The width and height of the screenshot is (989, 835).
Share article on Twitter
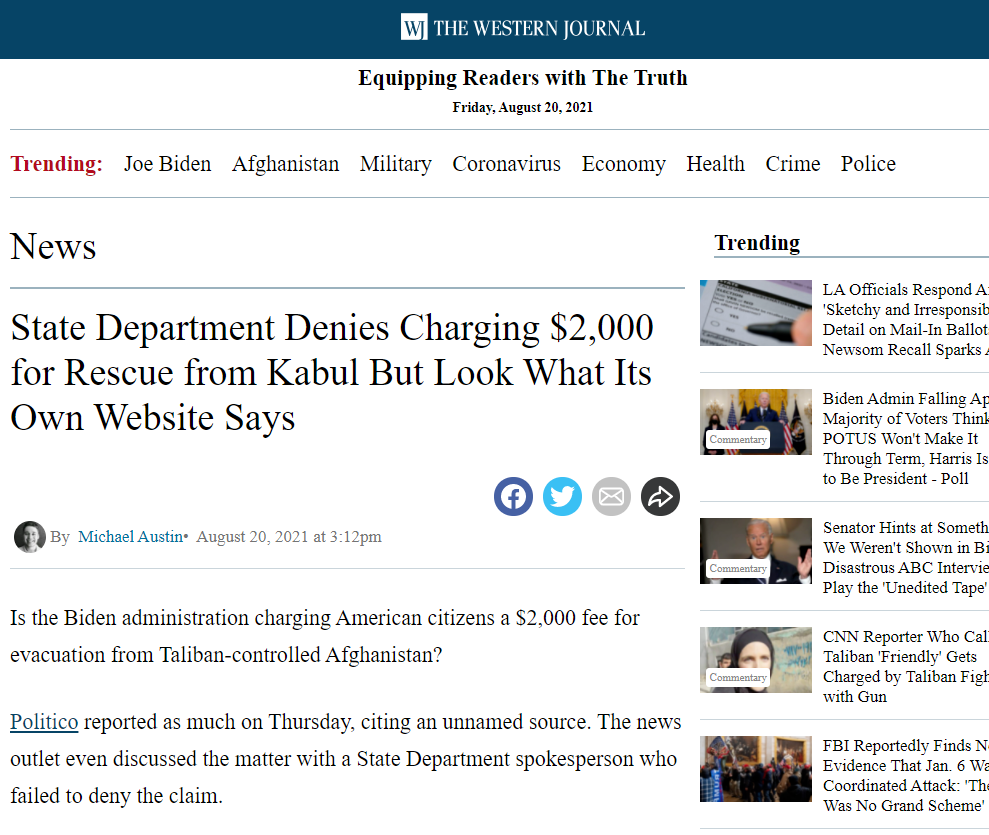pos(563,496)
